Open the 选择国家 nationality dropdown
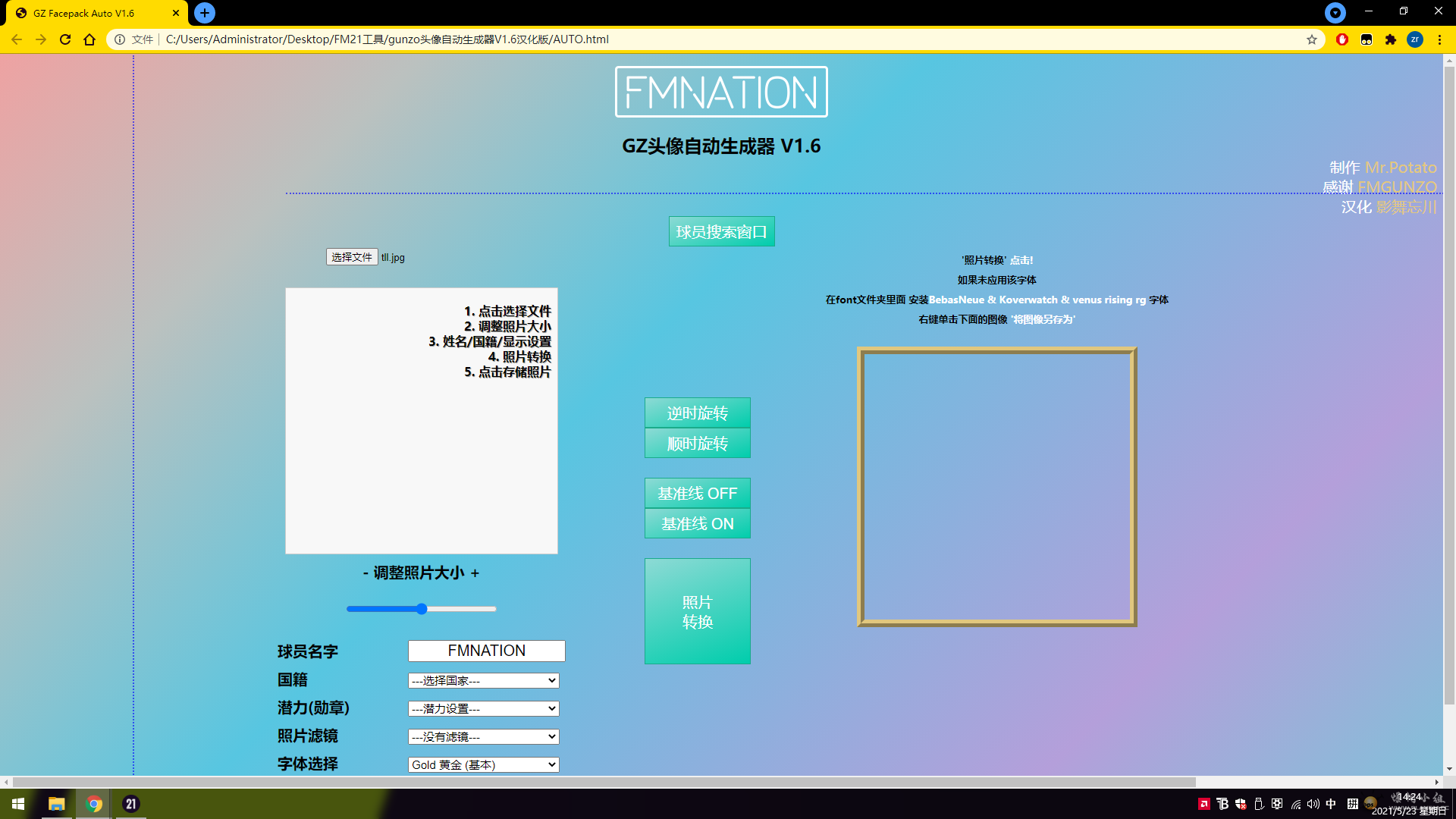Screen dimensions: 1456x819 pos(483,680)
